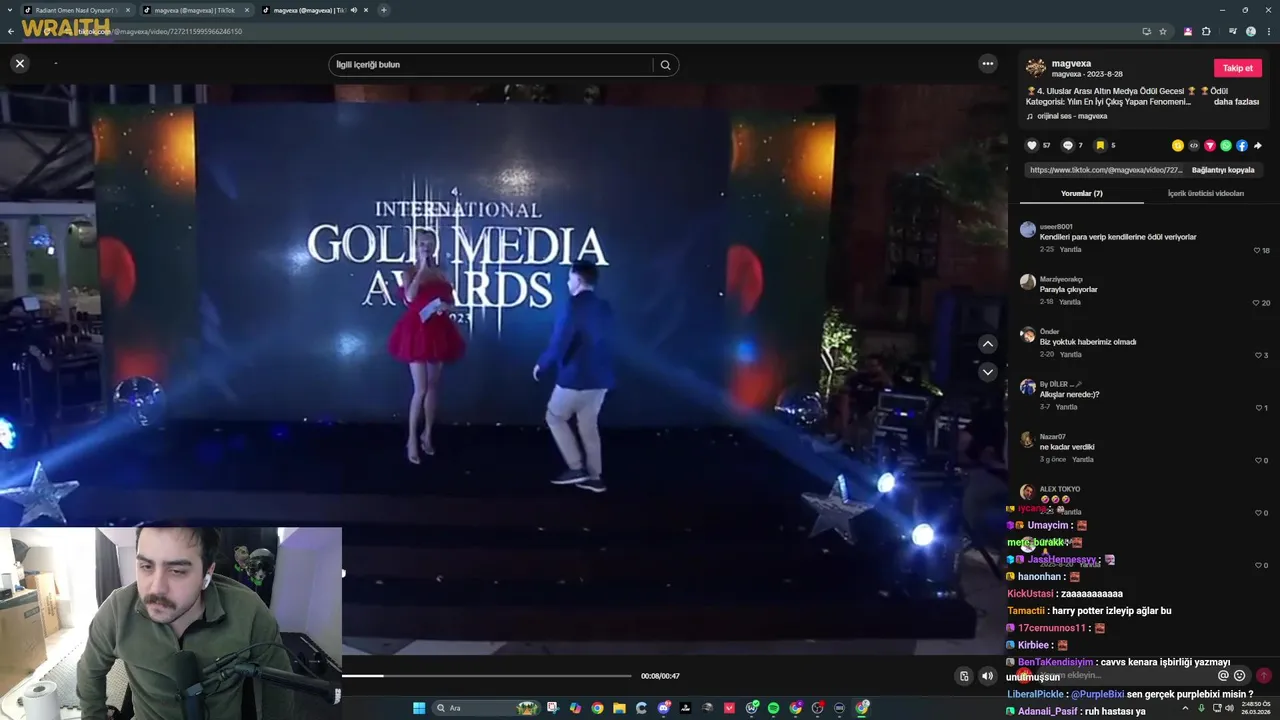The height and width of the screenshot is (720, 1280).
Task: Open magvexa profile avatar
Action: [1036, 67]
